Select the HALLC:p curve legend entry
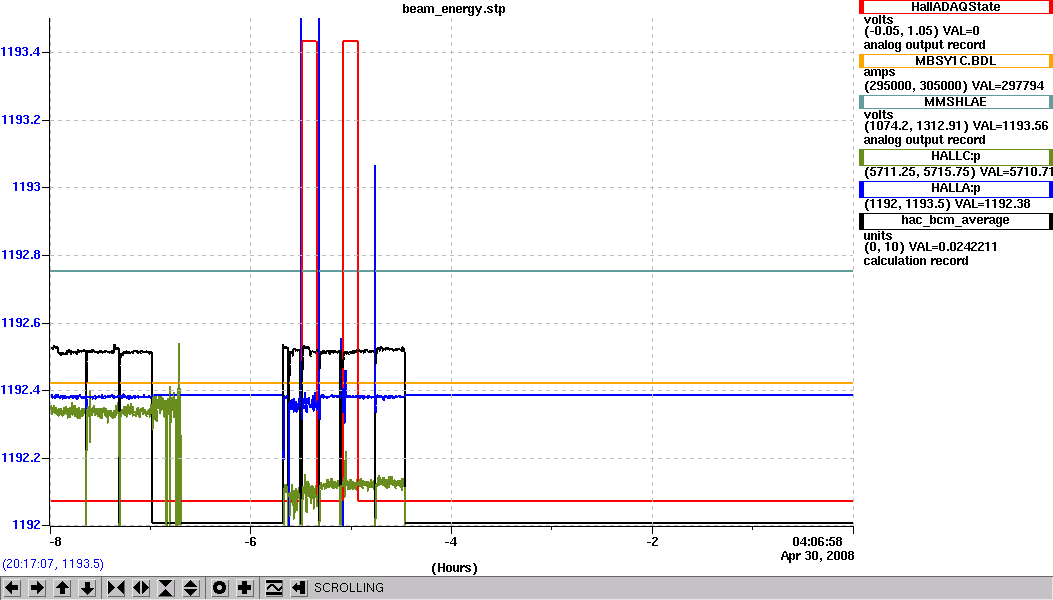The width and height of the screenshot is (1053, 600). click(956, 156)
